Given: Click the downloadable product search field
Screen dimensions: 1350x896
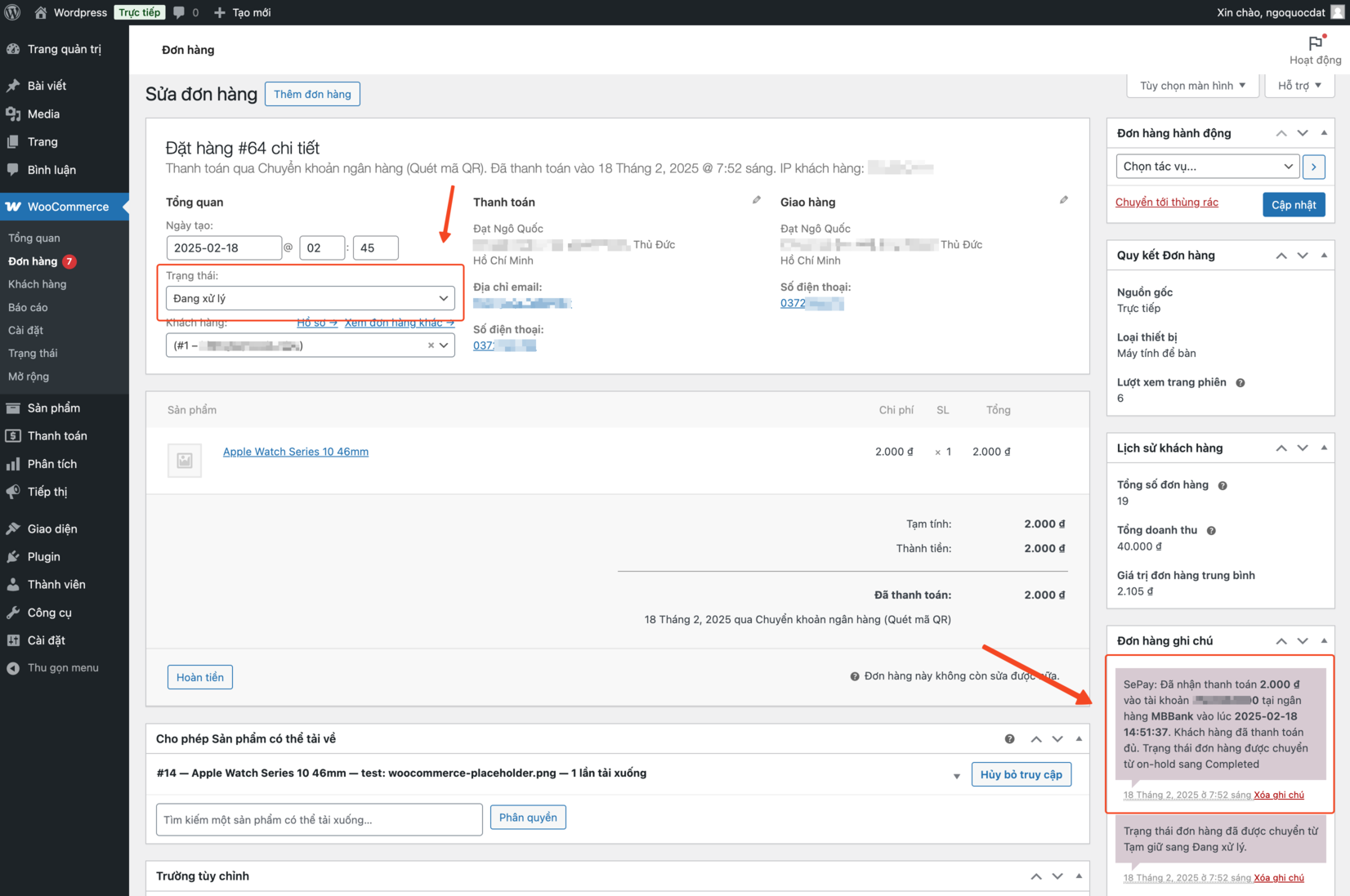Looking at the screenshot, I should point(319,820).
